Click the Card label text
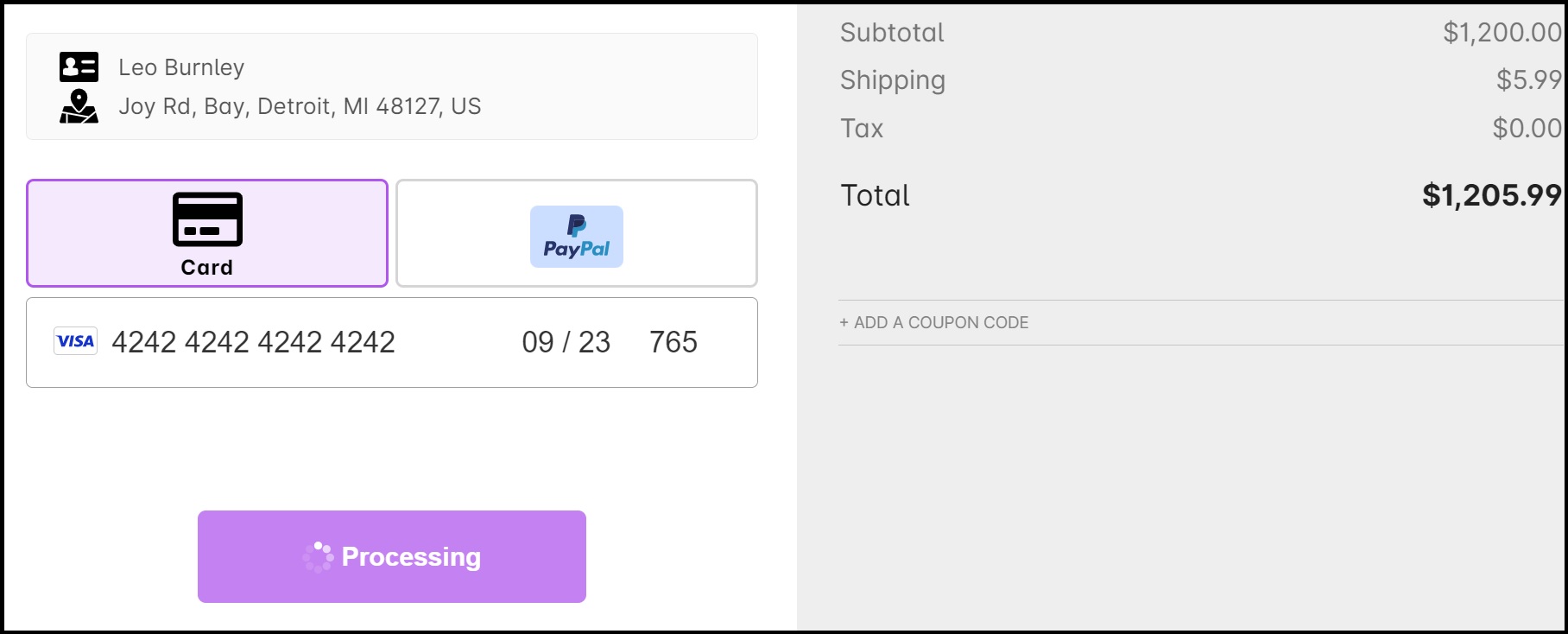This screenshot has width=1568, height=634. [207, 268]
